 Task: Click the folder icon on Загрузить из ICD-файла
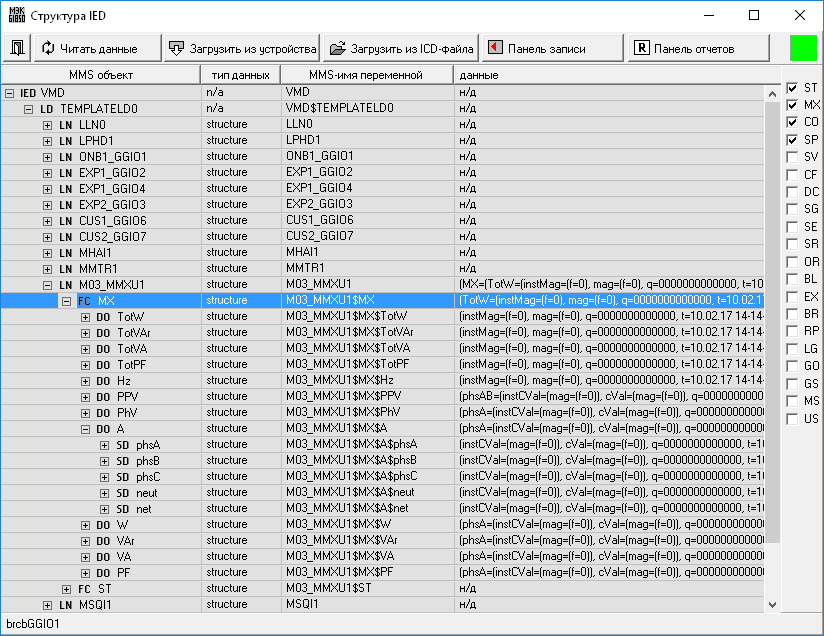[337, 48]
